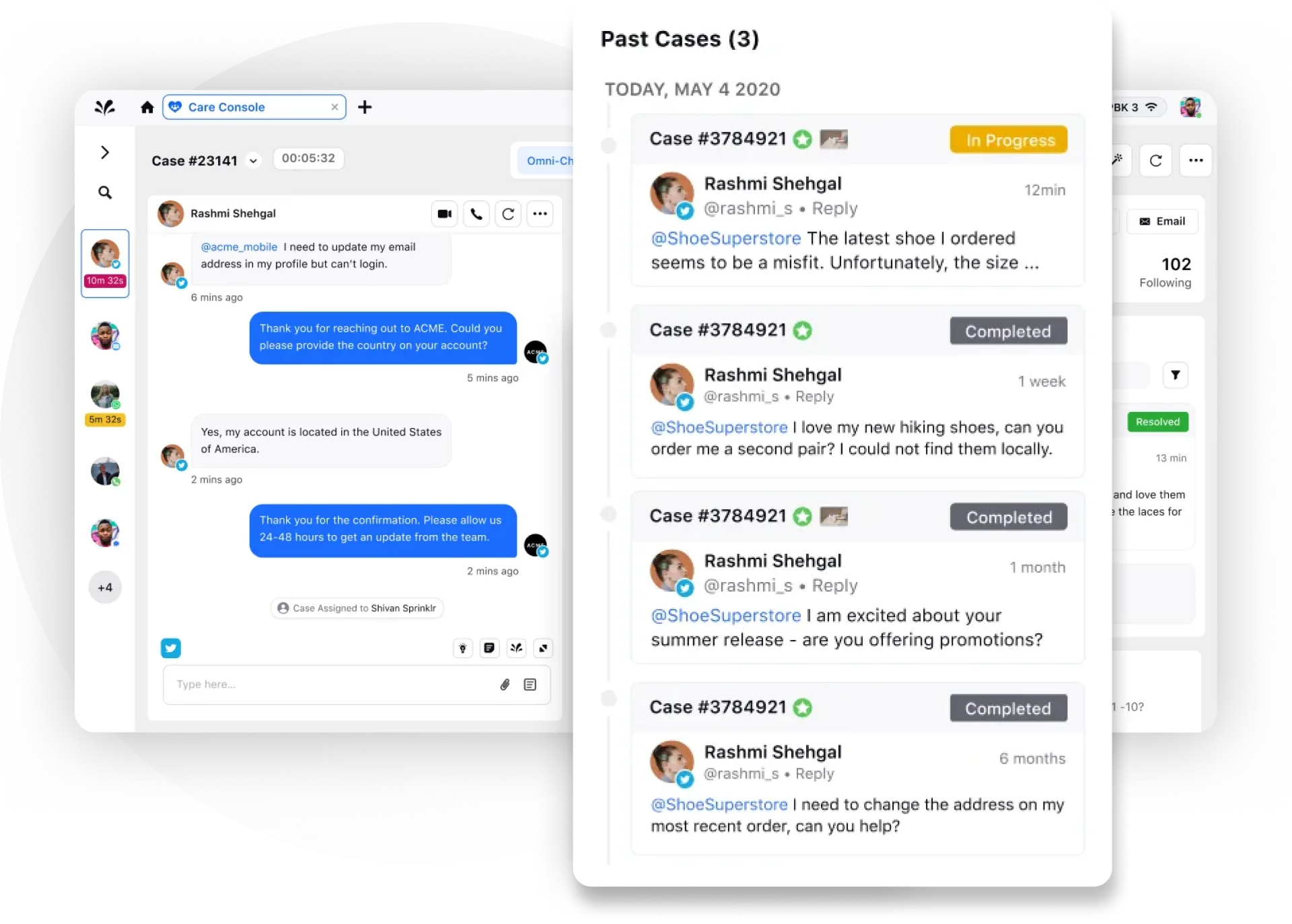The height and width of the screenshot is (924, 1292).
Task: Toggle visibility of the +4 overflow agents
Action: point(105,588)
